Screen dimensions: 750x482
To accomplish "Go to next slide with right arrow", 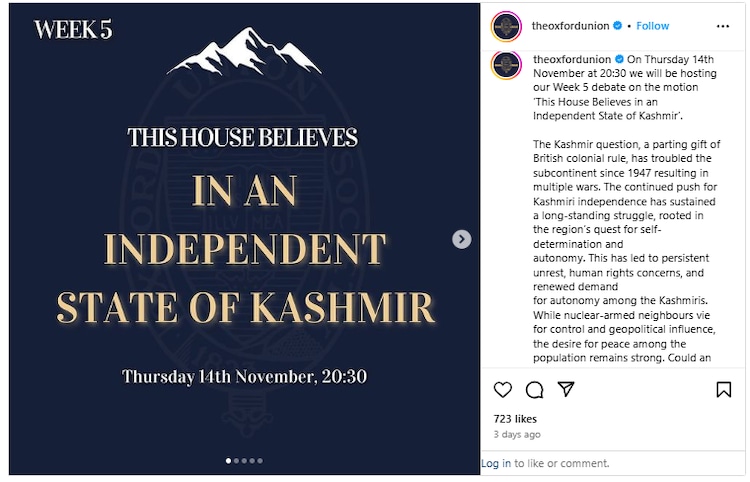I will click(x=461, y=239).
